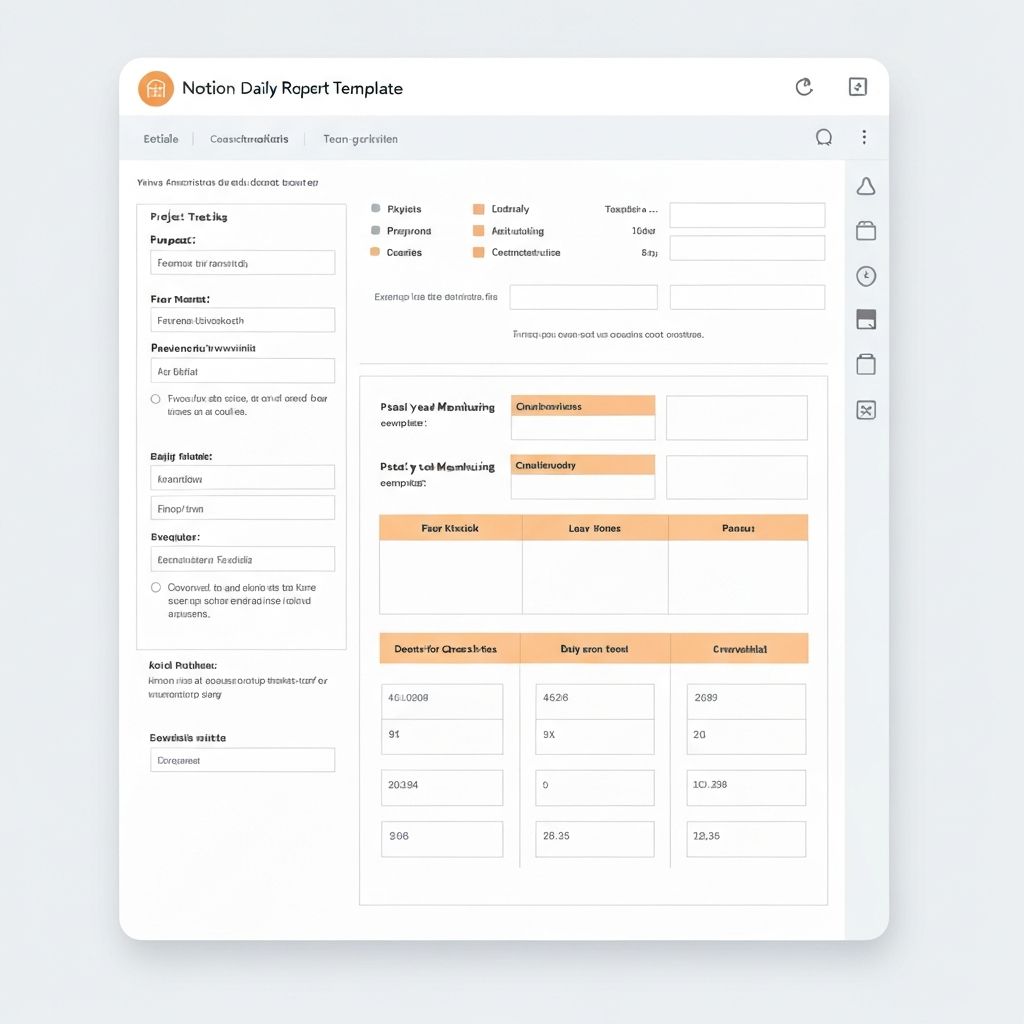Image resolution: width=1024 pixels, height=1024 pixels.
Task: Click the Eetiale tab label
Action: pos(160,139)
